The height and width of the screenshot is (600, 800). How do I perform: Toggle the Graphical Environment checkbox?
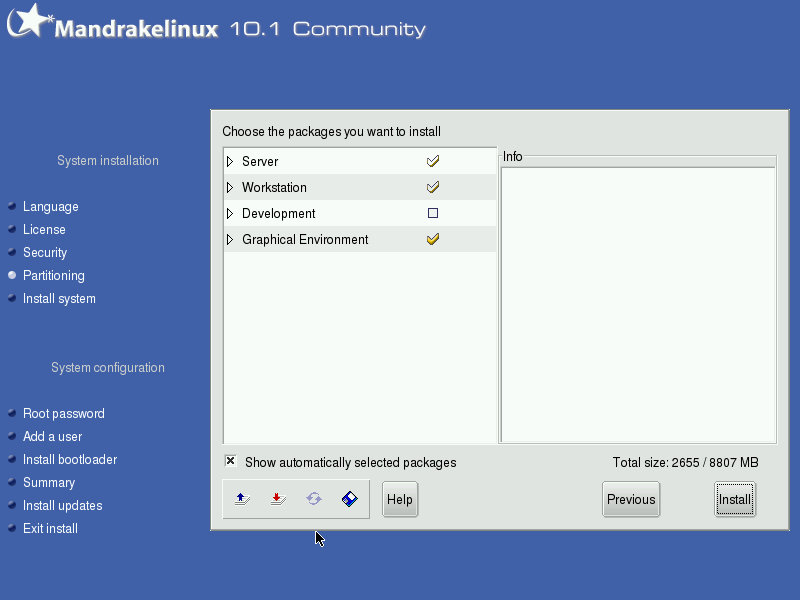pyautogui.click(x=433, y=239)
